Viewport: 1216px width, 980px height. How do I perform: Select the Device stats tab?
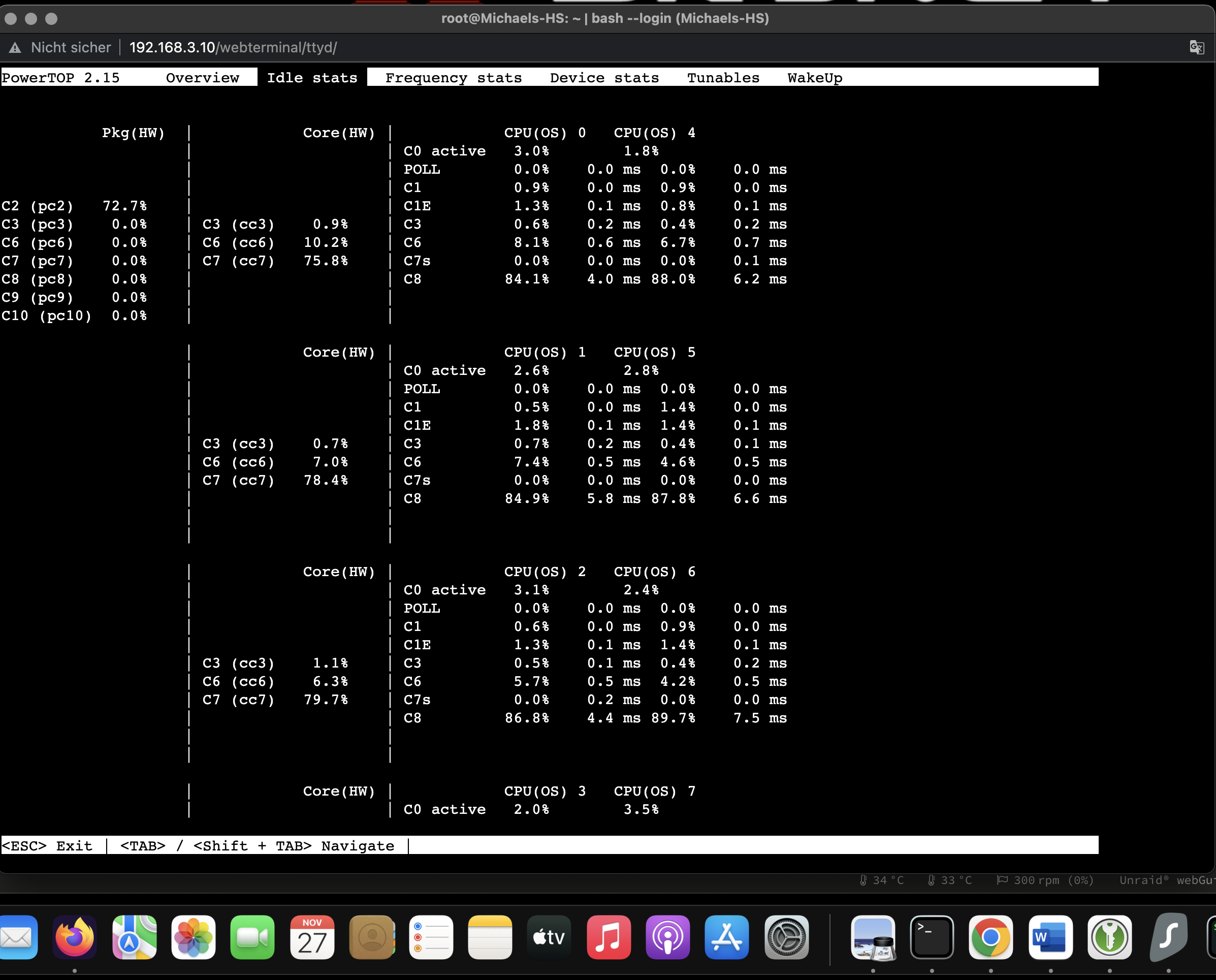click(604, 77)
